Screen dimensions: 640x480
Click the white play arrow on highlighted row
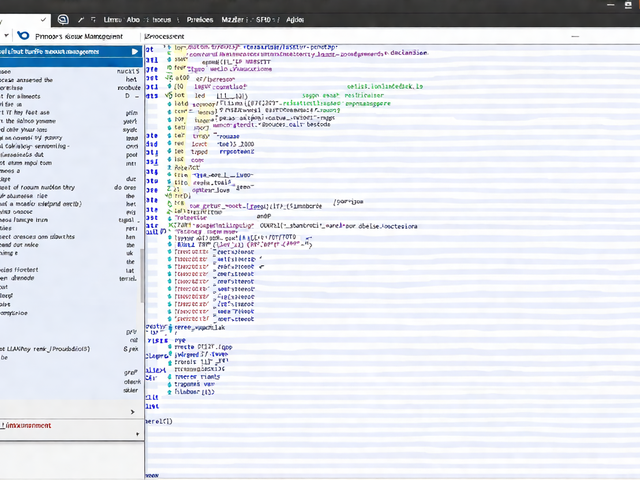(135, 51)
